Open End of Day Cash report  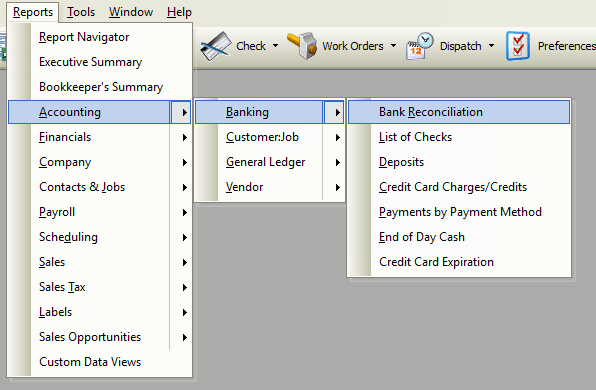459,237
